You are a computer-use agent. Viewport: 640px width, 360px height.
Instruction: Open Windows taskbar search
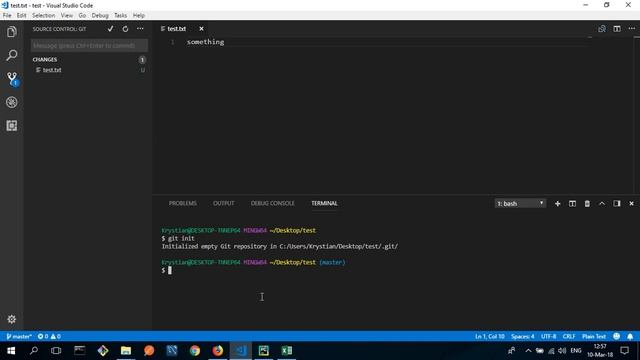(34, 350)
